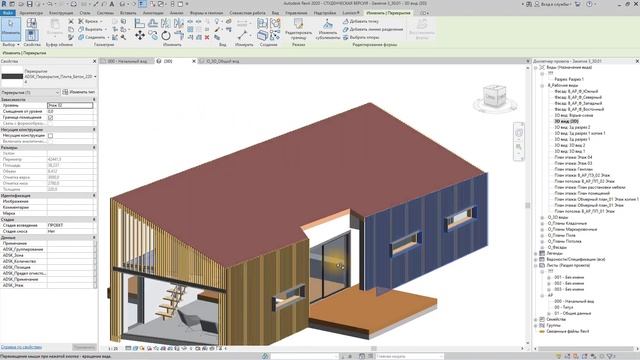The image size is (640, 360).
Task: Click the Rotate tool circular arrow icon
Action: point(166,36)
